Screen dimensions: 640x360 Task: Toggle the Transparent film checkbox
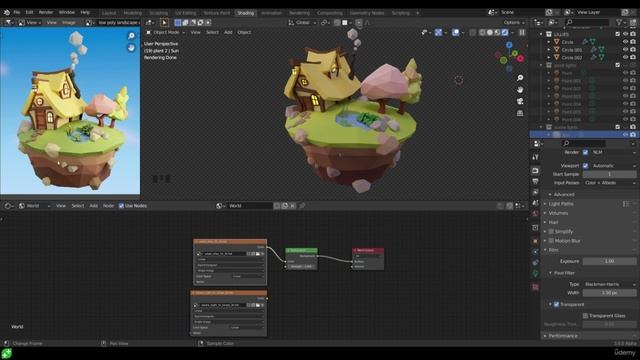(556, 304)
